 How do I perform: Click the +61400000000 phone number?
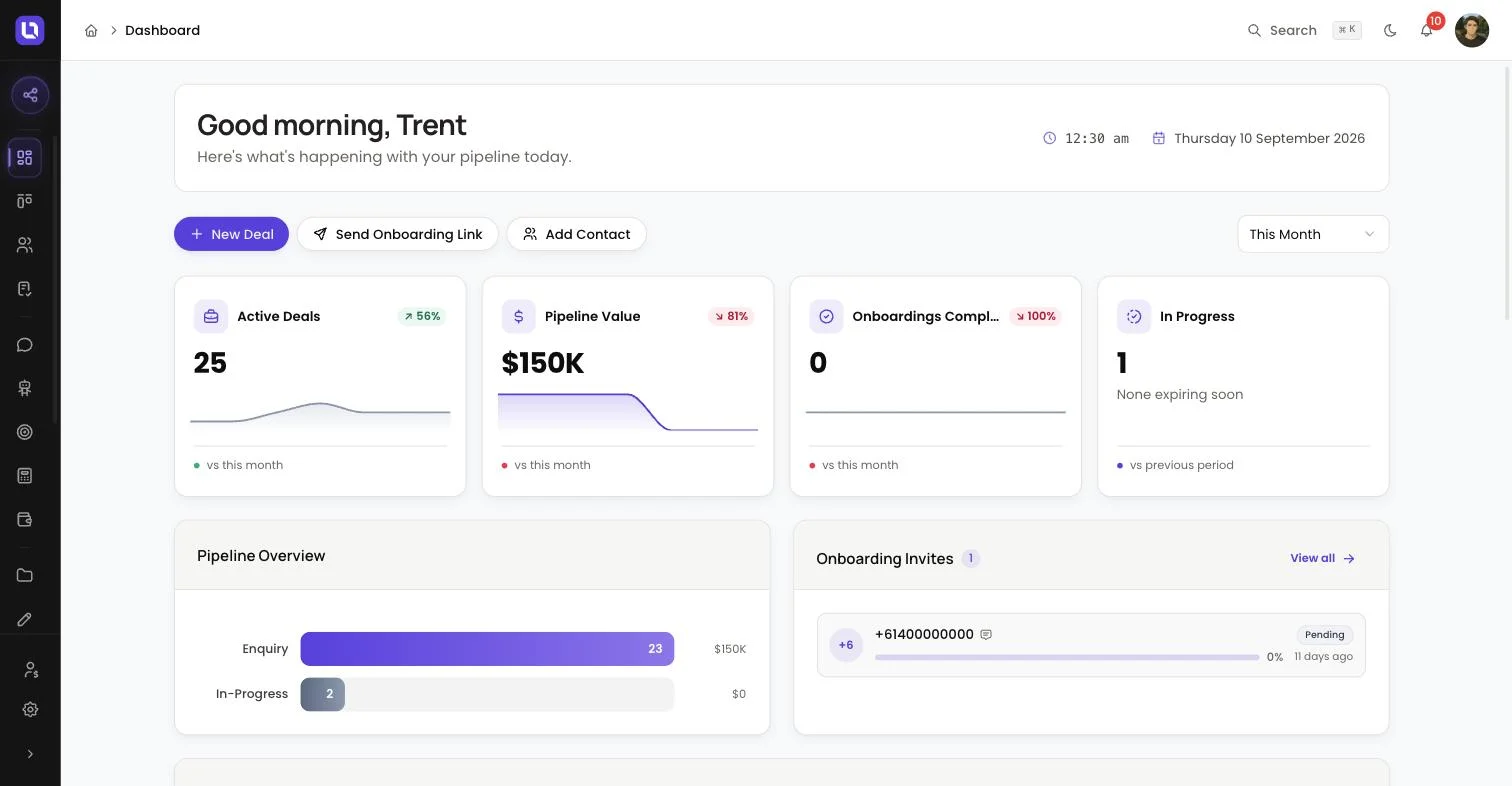click(924, 634)
